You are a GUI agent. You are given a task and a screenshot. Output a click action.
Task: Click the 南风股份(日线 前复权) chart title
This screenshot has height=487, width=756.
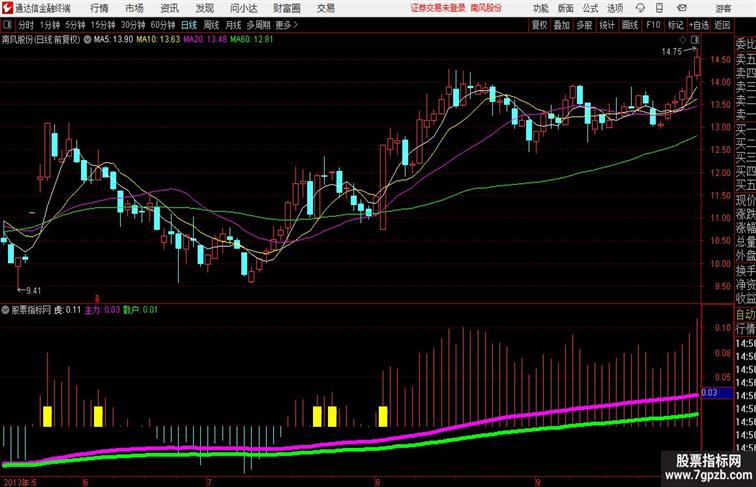pyautogui.click(x=41, y=40)
